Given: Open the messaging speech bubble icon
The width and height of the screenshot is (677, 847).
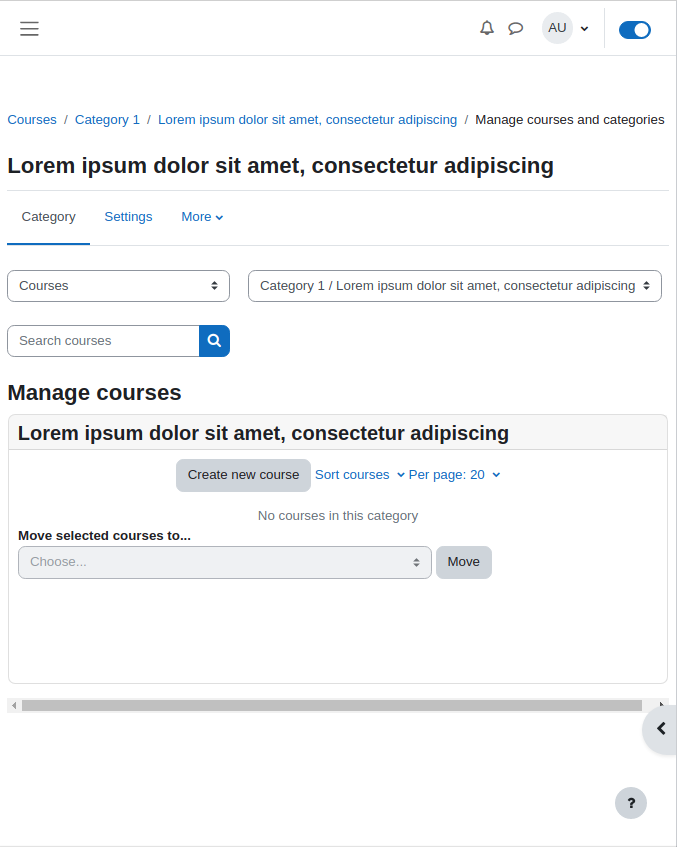Looking at the screenshot, I should tap(515, 28).
